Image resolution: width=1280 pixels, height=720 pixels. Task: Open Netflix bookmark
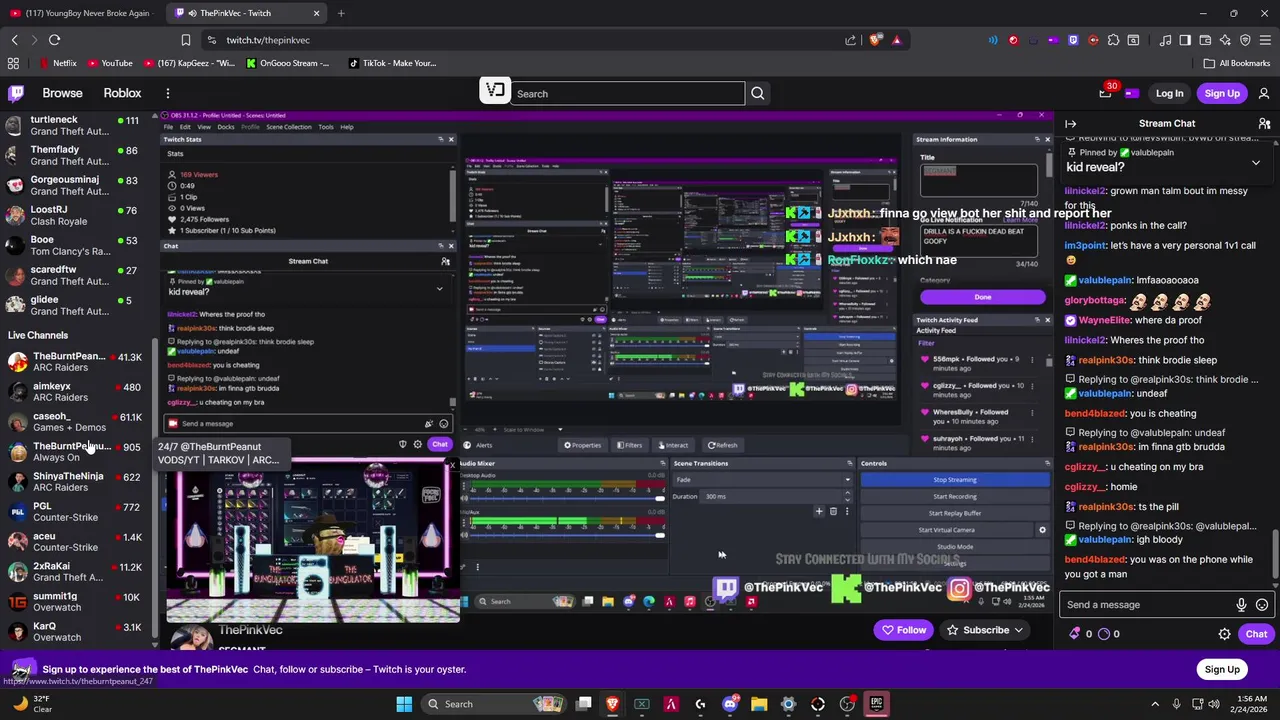[x=58, y=63]
